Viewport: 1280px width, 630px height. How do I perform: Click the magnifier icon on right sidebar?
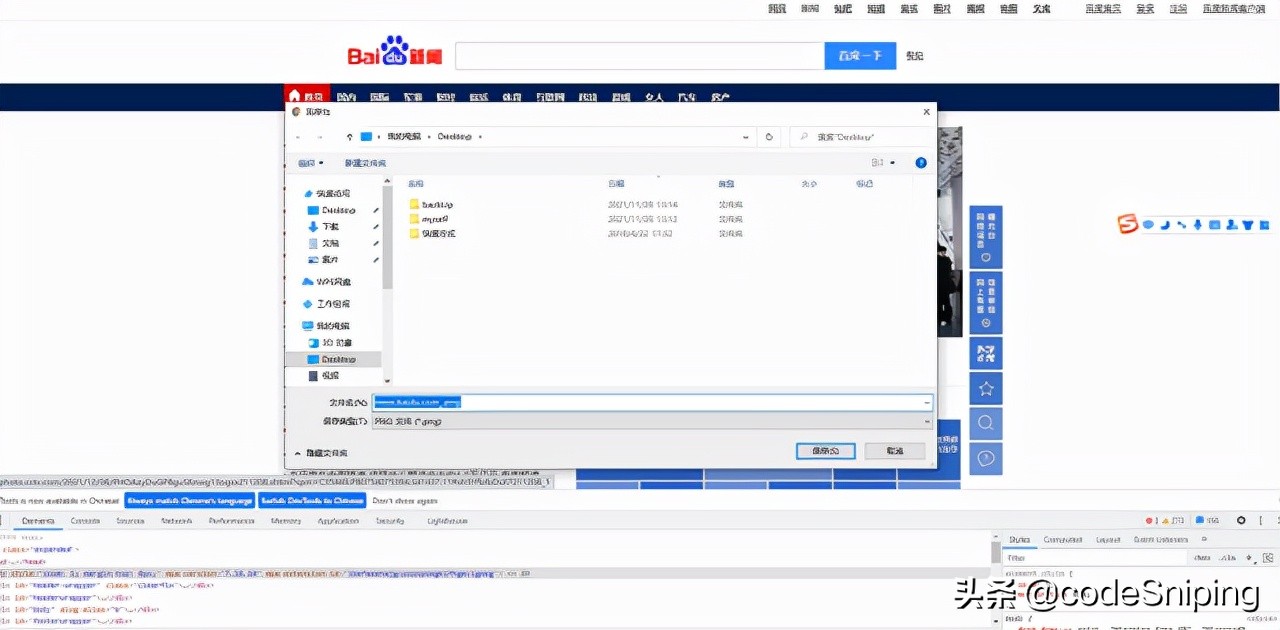pos(986,423)
